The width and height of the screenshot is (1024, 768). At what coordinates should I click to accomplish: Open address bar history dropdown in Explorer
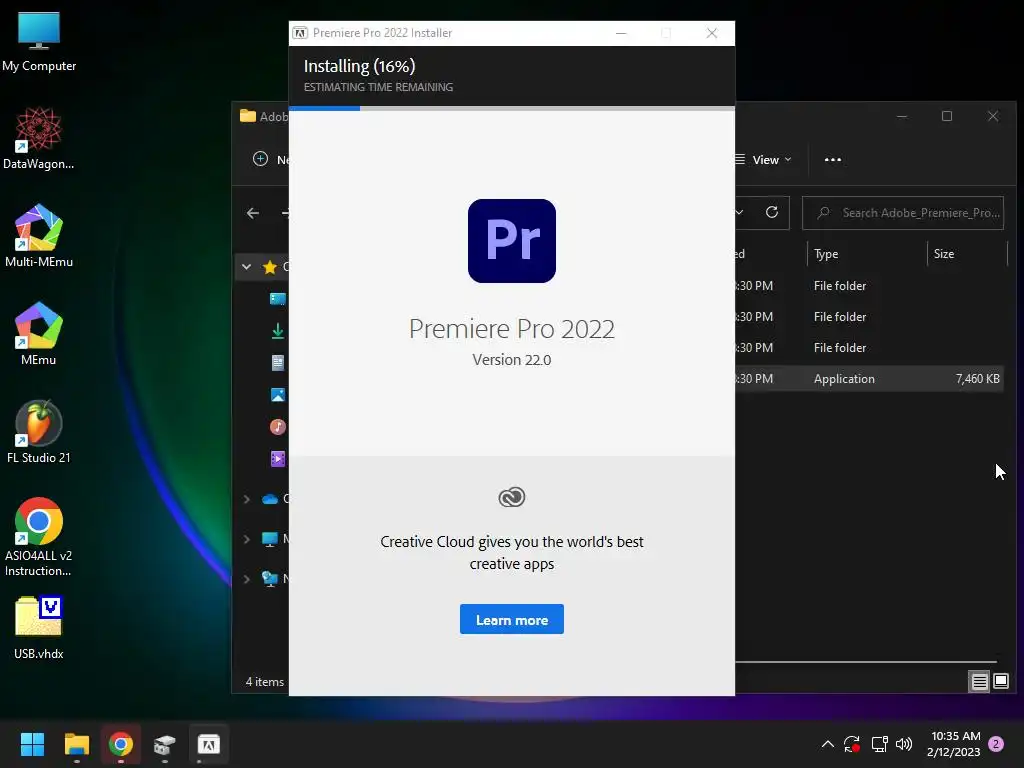point(740,213)
